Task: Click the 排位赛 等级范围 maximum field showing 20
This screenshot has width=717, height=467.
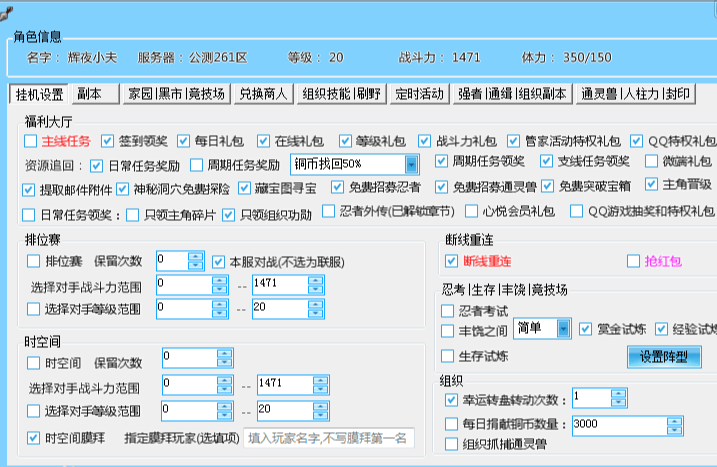Action: [x=288, y=309]
